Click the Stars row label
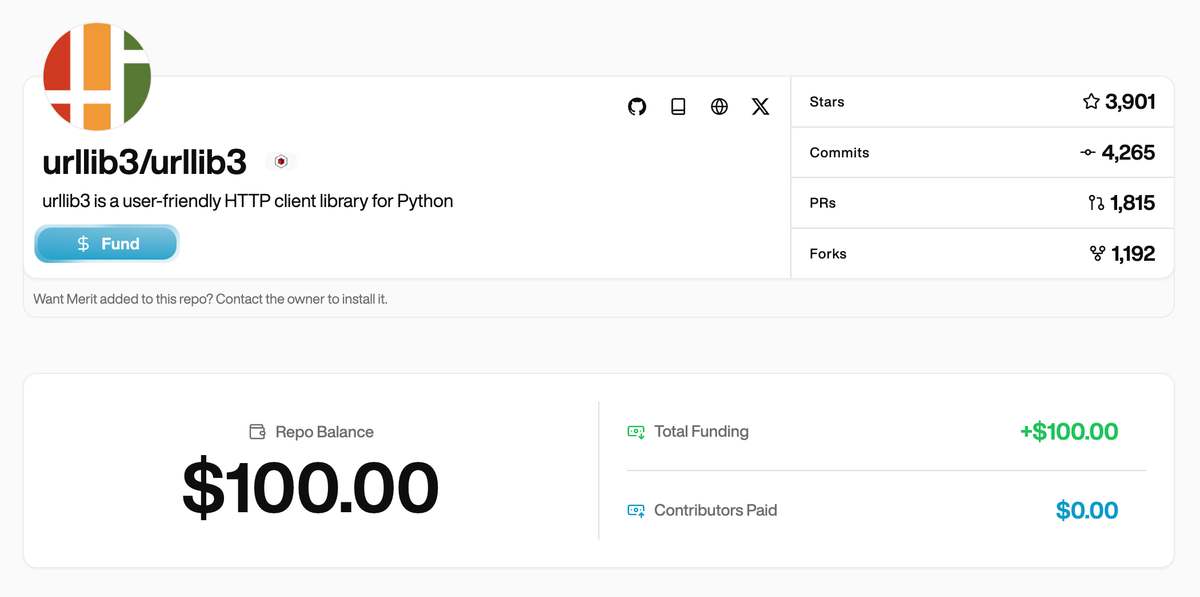 [827, 102]
